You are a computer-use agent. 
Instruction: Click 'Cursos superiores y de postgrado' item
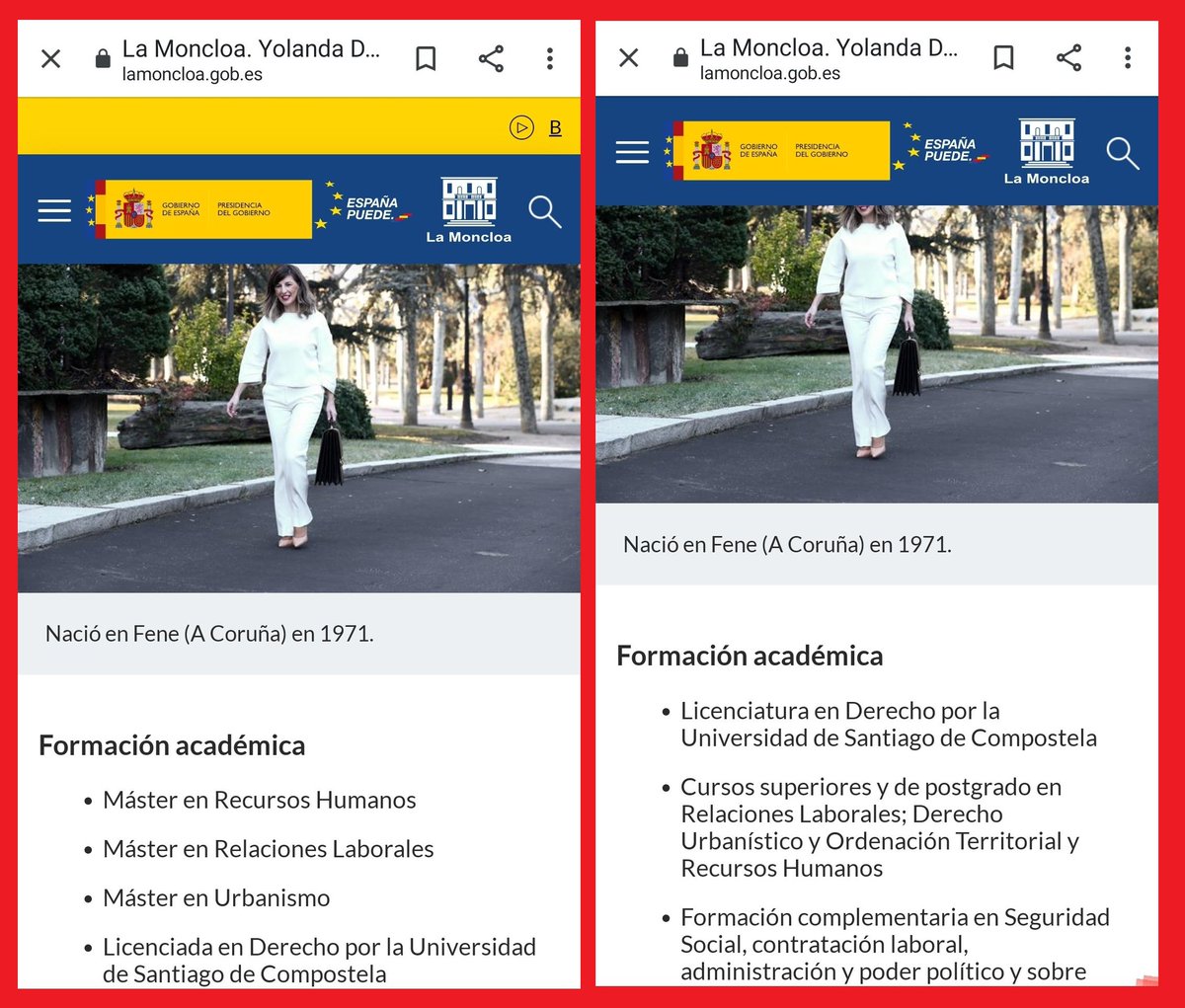[x=879, y=827]
